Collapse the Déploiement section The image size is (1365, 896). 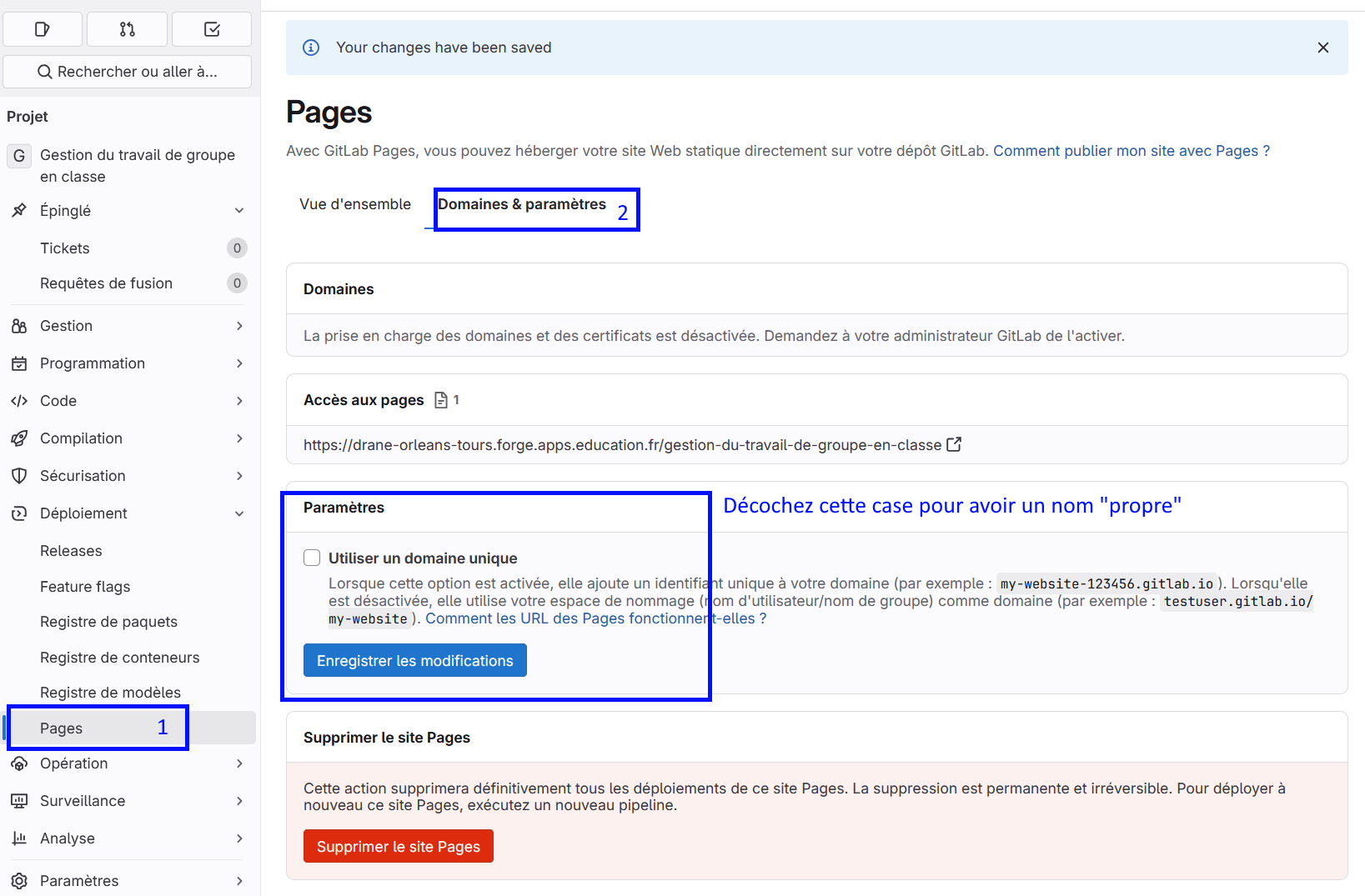tap(239, 513)
